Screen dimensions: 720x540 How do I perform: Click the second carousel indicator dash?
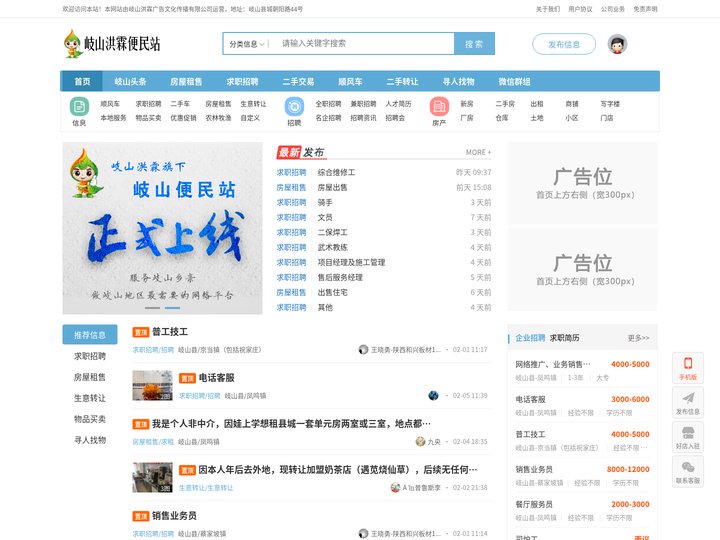point(172,307)
